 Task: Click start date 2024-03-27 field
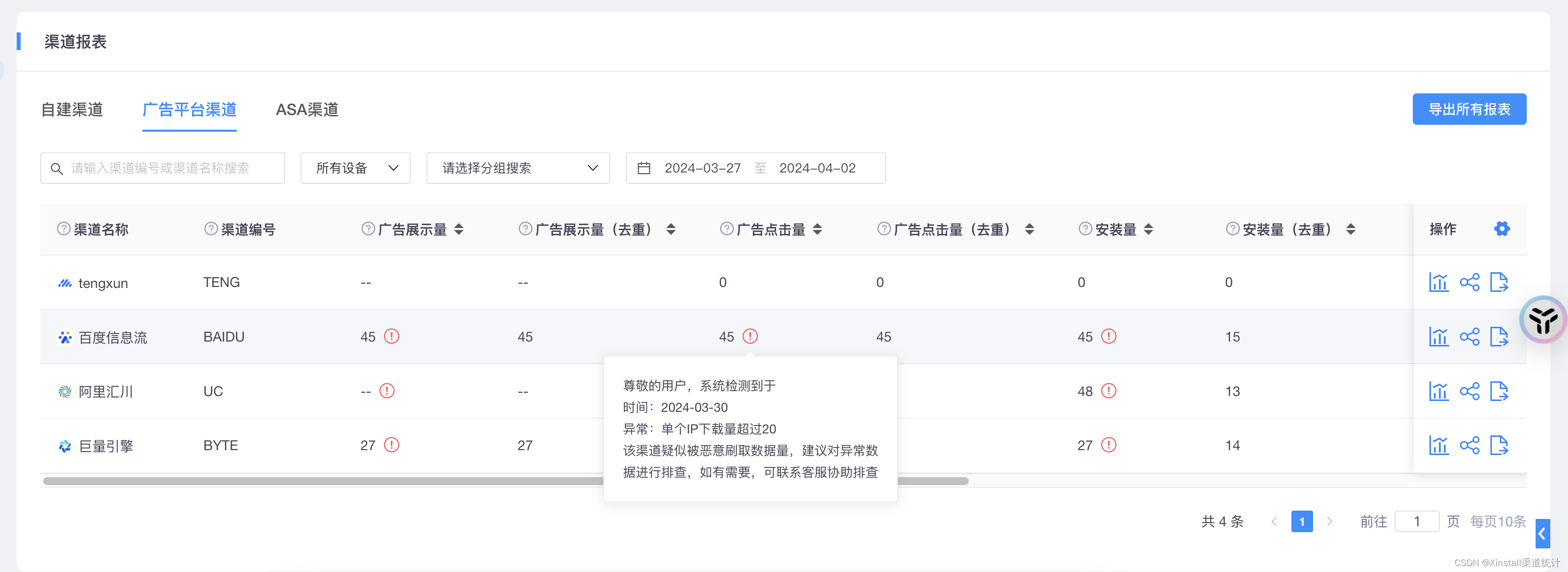pyautogui.click(x=702, y=168)
